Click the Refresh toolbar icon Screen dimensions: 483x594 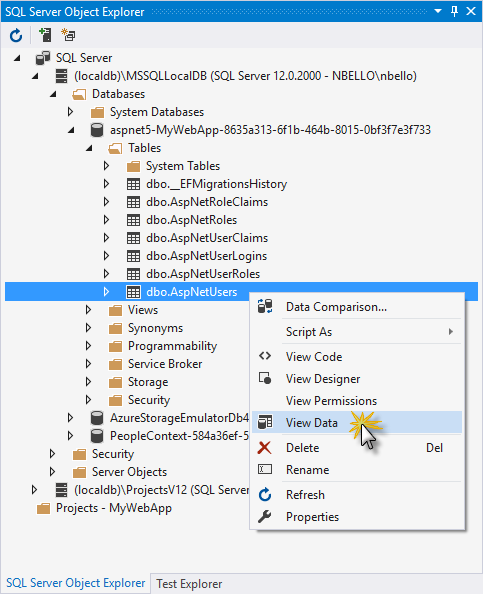pos(16,36)
